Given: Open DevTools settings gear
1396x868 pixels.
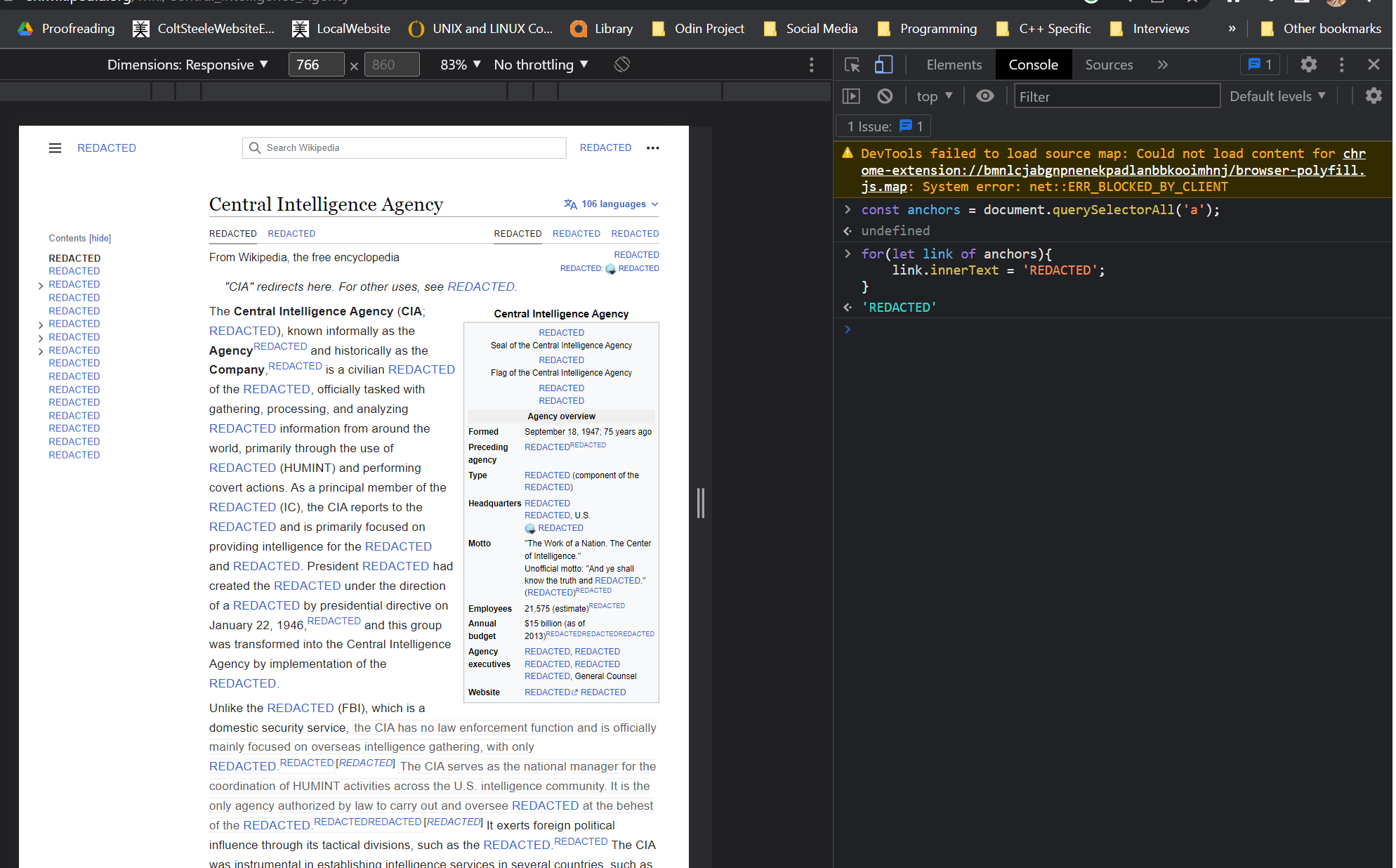Looking at the screenshot, I should pos(1308,65).
